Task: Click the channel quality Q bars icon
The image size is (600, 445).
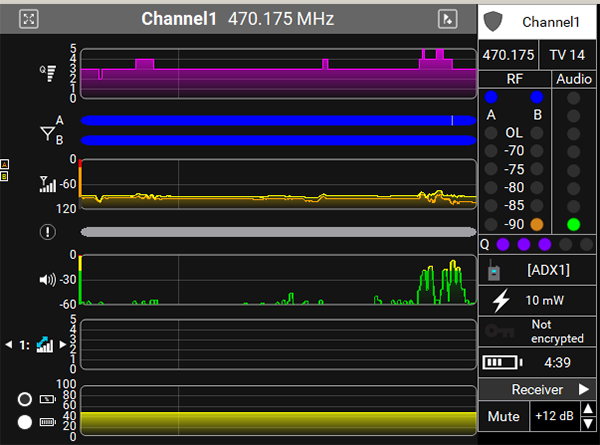Action: [48, 73]
